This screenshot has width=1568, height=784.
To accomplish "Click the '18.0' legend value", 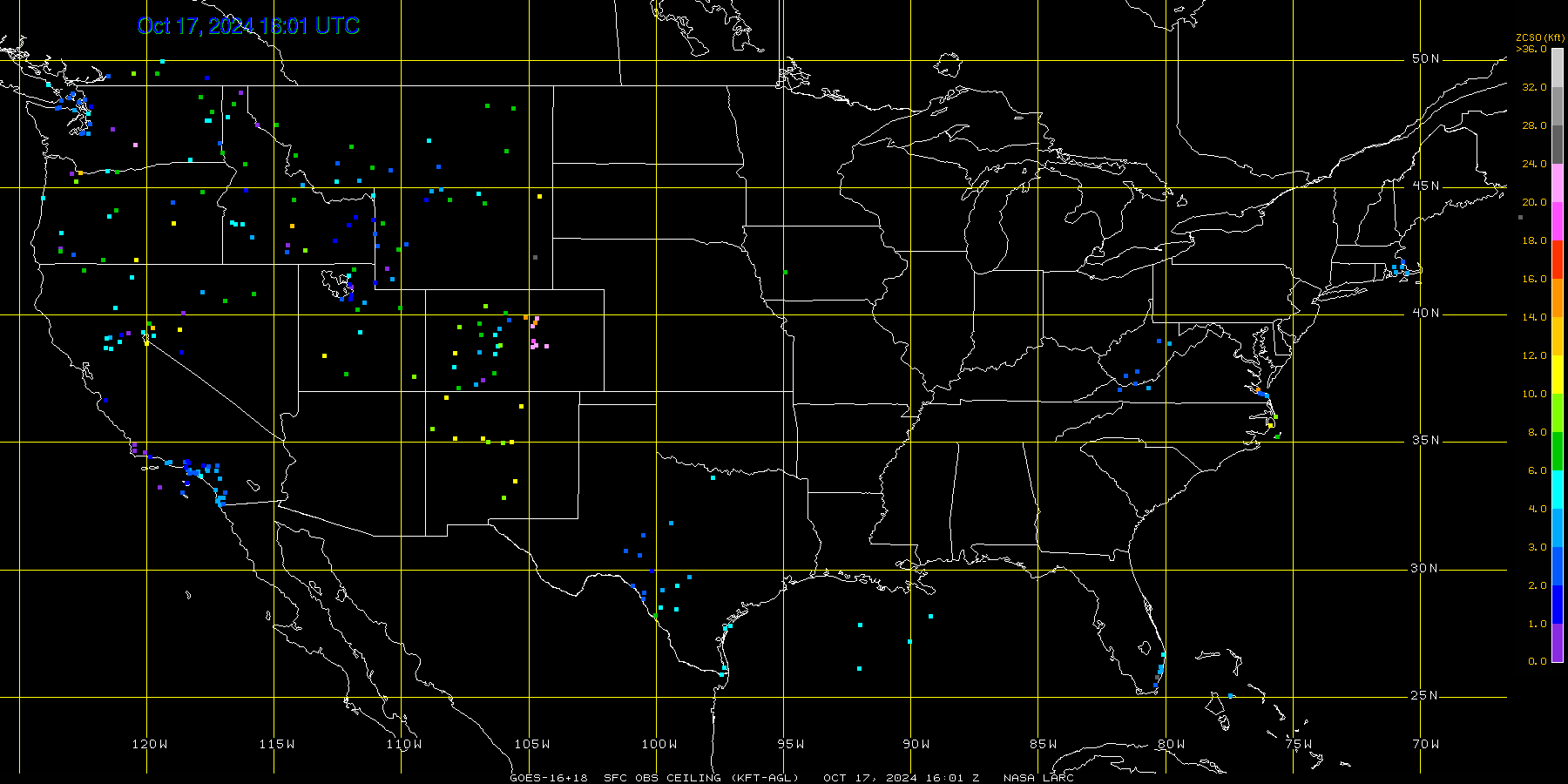I will (1535, 240).
